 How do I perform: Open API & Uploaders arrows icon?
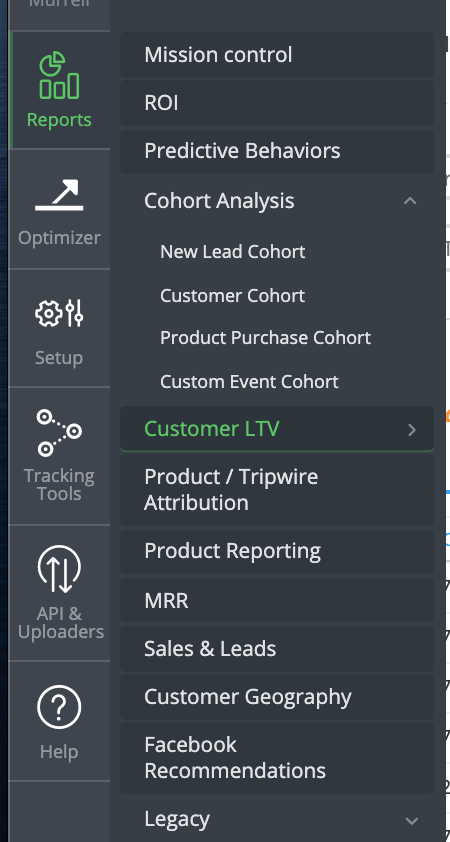[59, 569]
